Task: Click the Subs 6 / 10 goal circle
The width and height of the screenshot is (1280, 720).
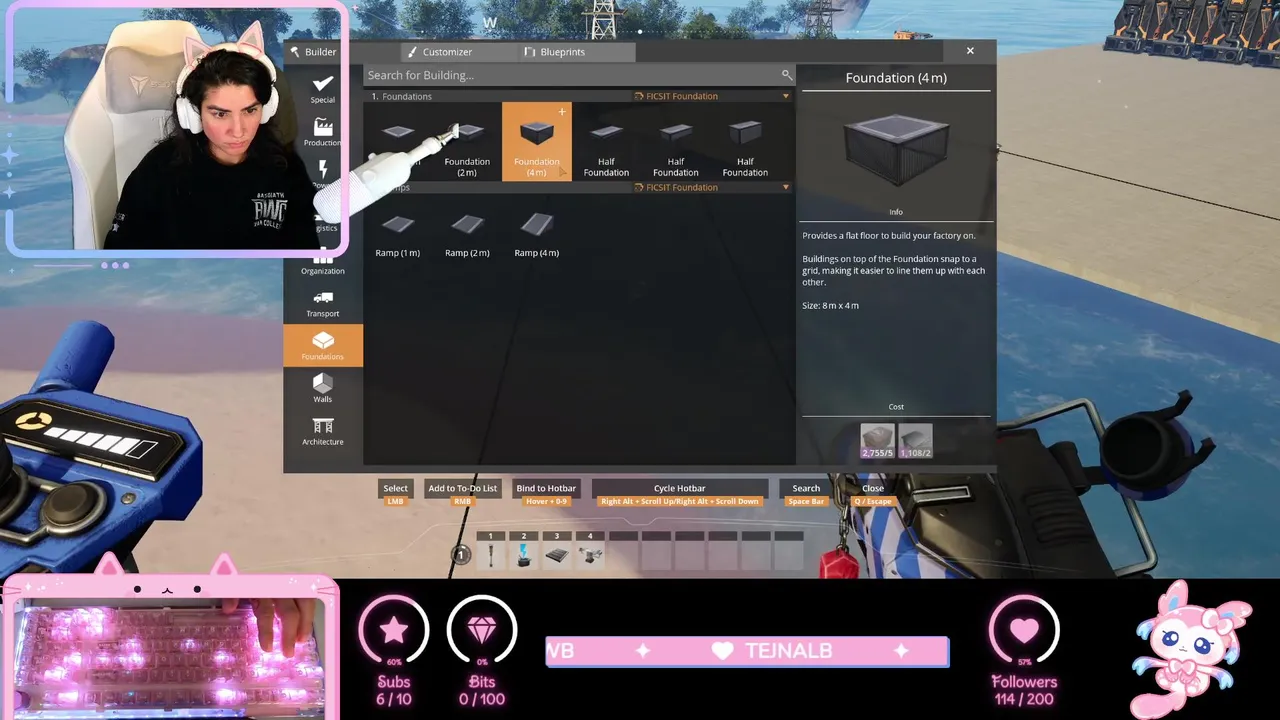Action: (394, 630)
